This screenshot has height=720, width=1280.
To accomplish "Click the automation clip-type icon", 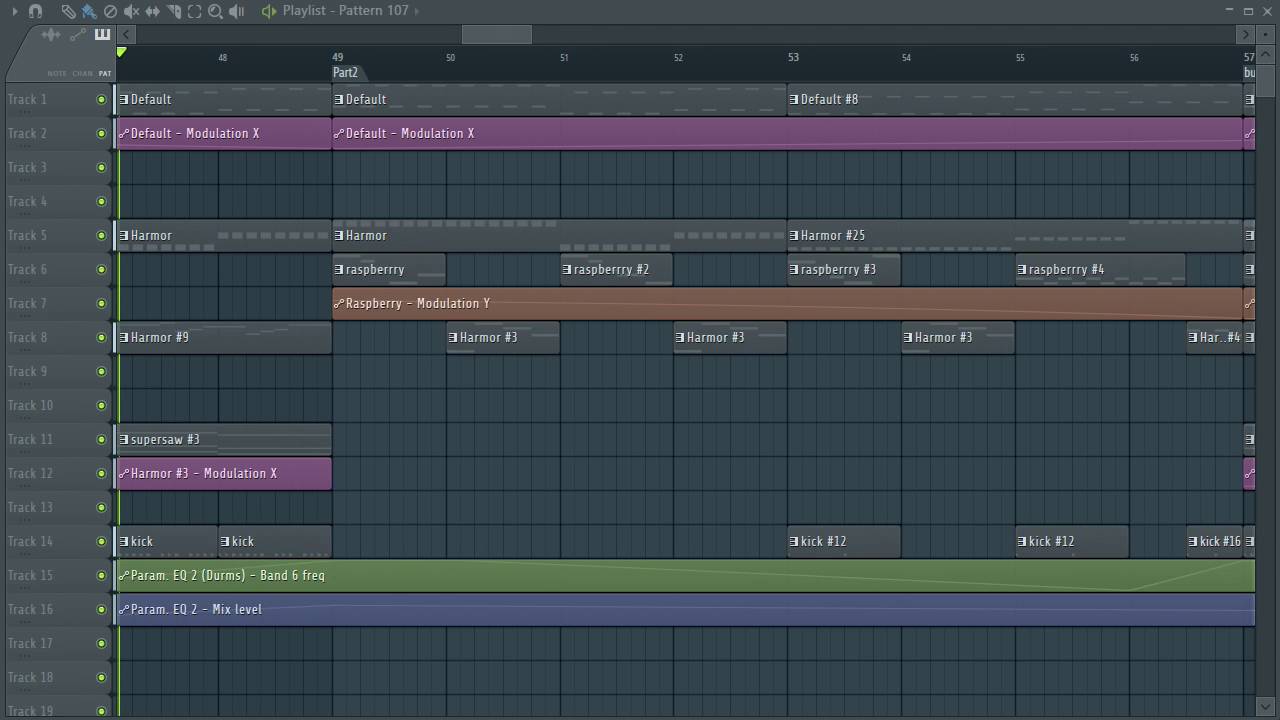I will click(x=77, y=35).
